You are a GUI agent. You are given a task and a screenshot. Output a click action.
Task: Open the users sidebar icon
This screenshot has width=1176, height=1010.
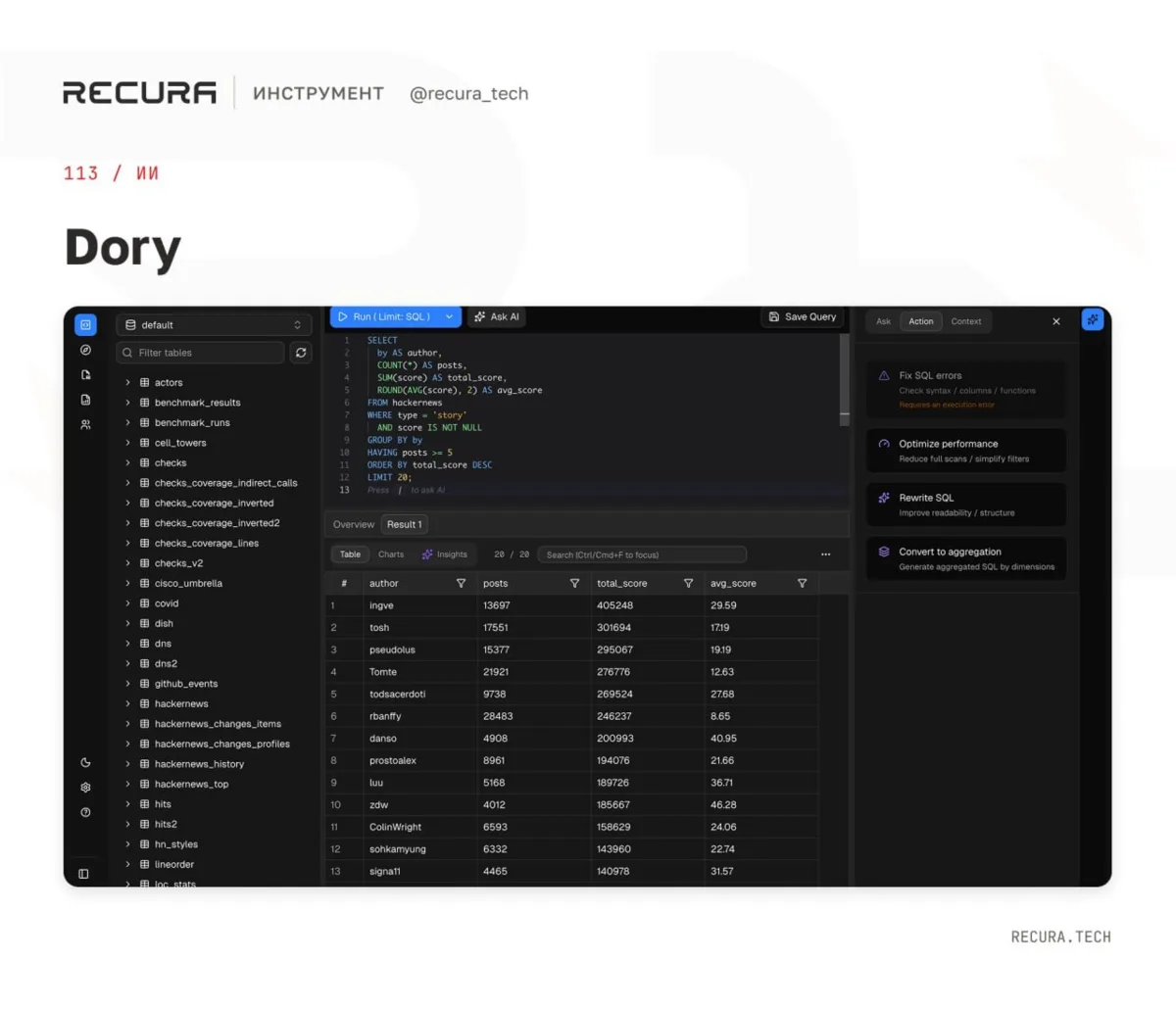click(85, 425)
